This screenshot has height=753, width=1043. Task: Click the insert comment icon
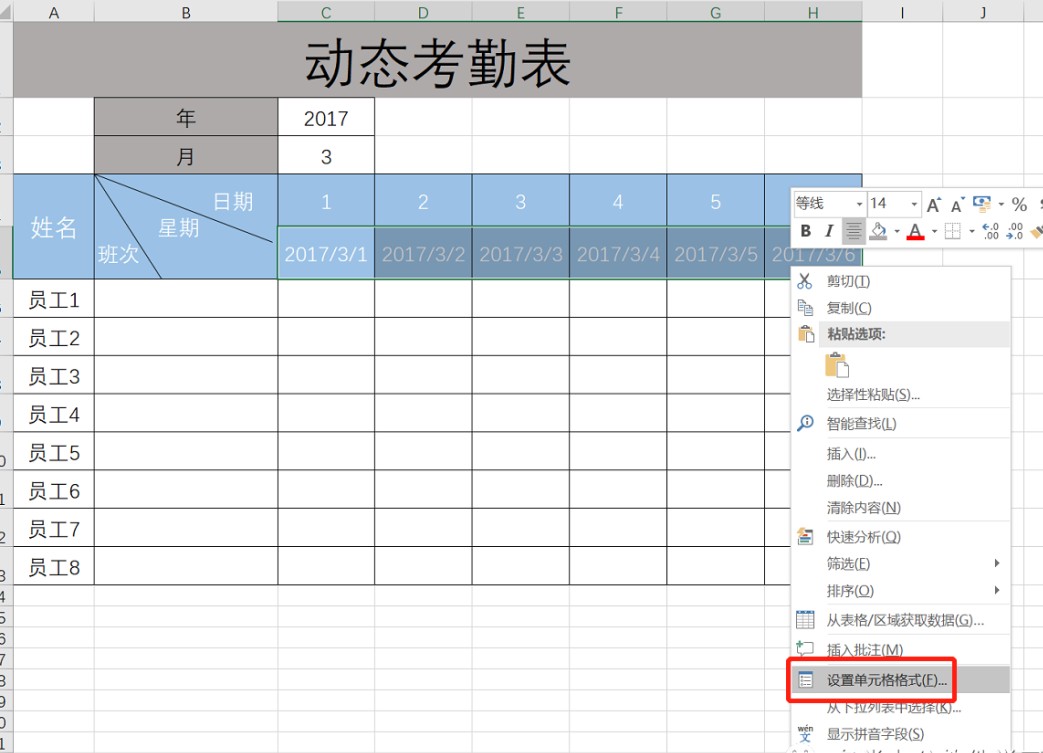(805, 648)
